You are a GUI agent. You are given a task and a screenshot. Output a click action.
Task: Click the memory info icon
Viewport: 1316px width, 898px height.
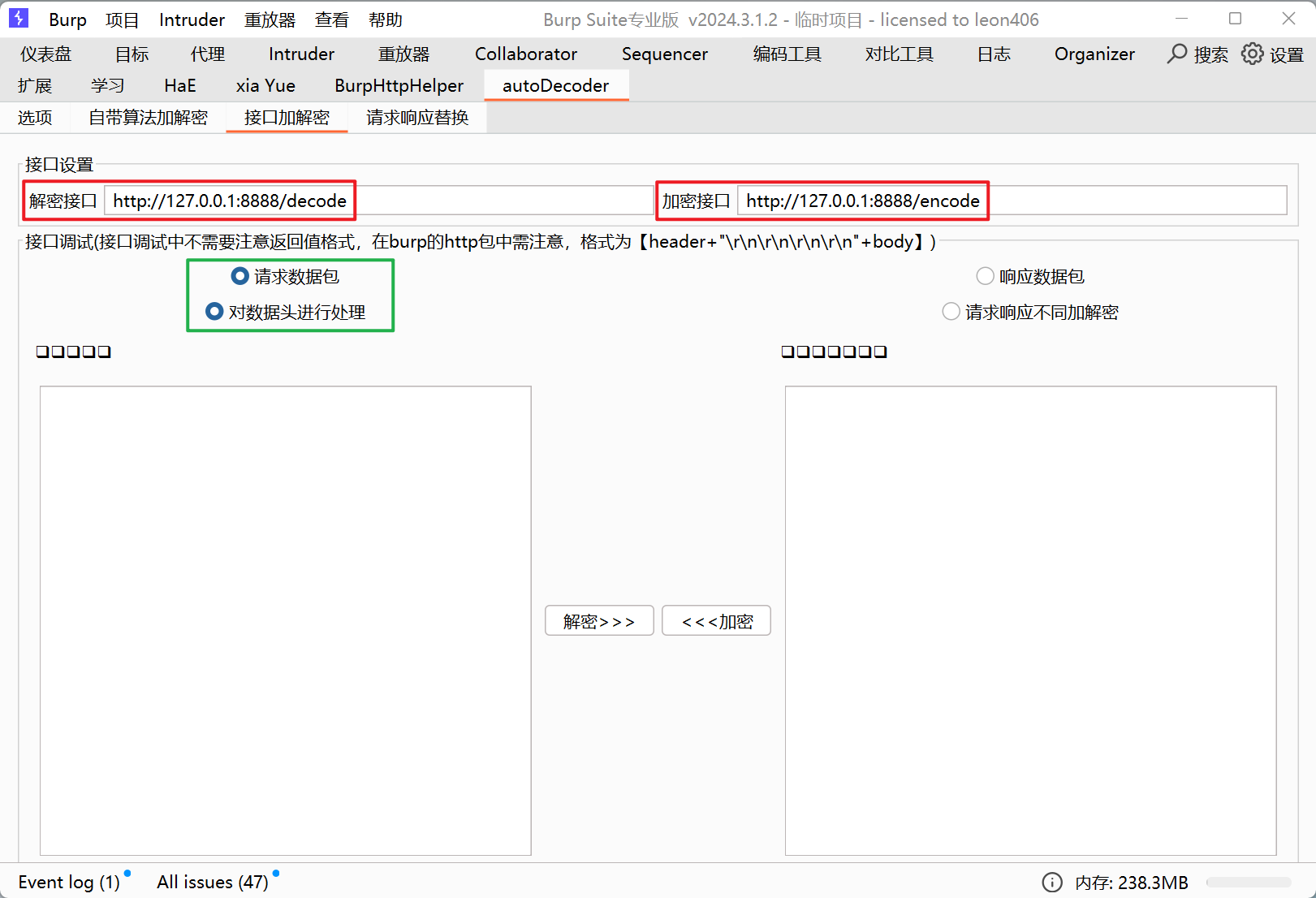coord(1051,883)
